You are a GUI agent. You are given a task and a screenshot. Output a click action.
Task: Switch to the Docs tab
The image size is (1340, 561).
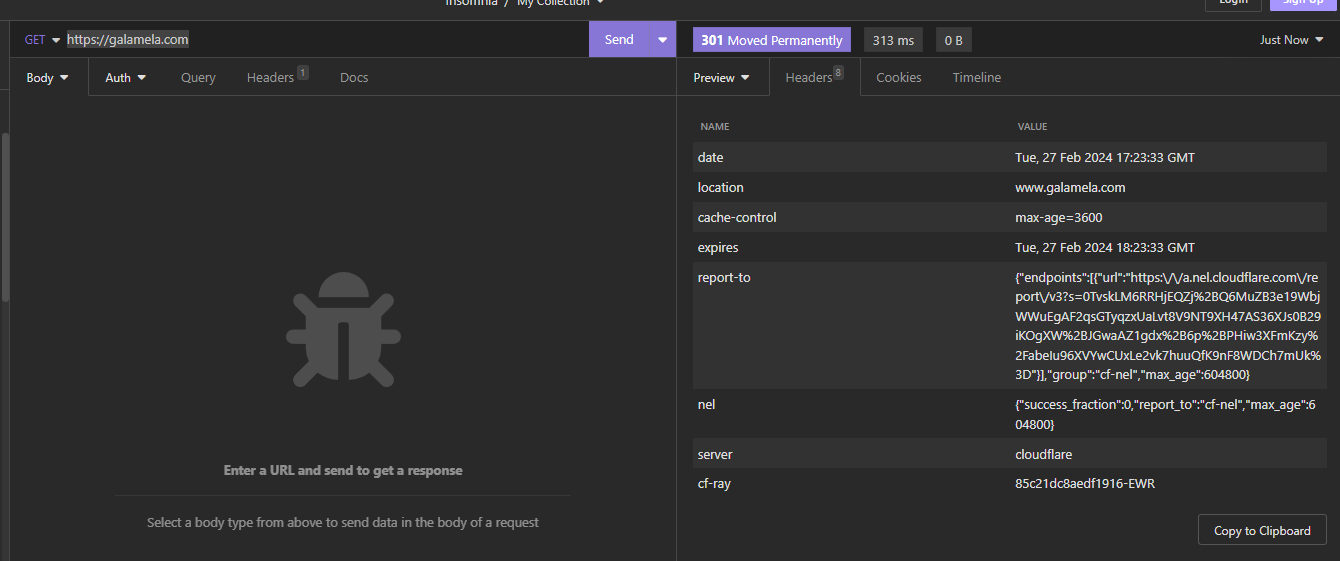point(354,77)
